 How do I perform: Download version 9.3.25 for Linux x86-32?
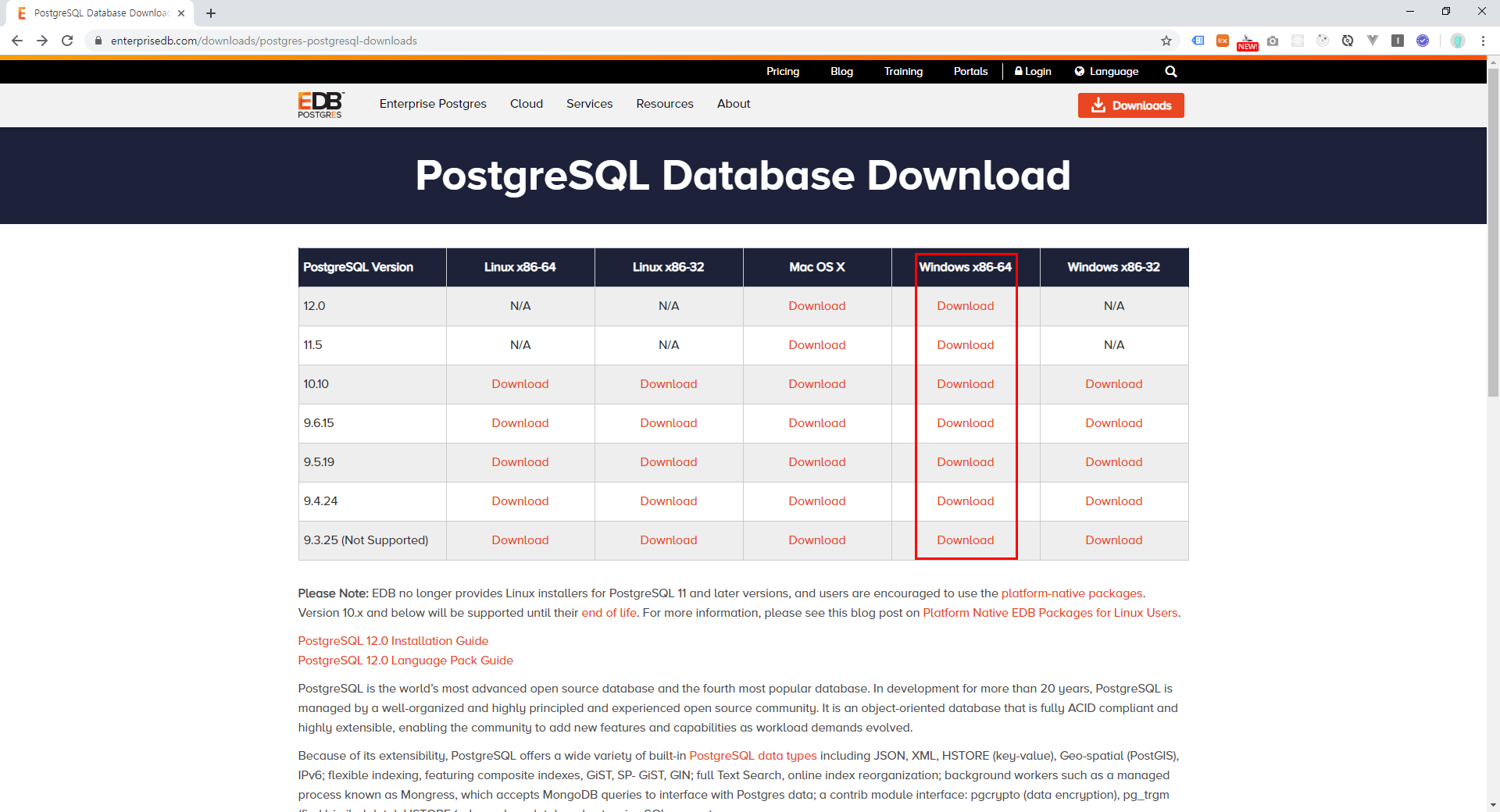click(x=669, y=540)
